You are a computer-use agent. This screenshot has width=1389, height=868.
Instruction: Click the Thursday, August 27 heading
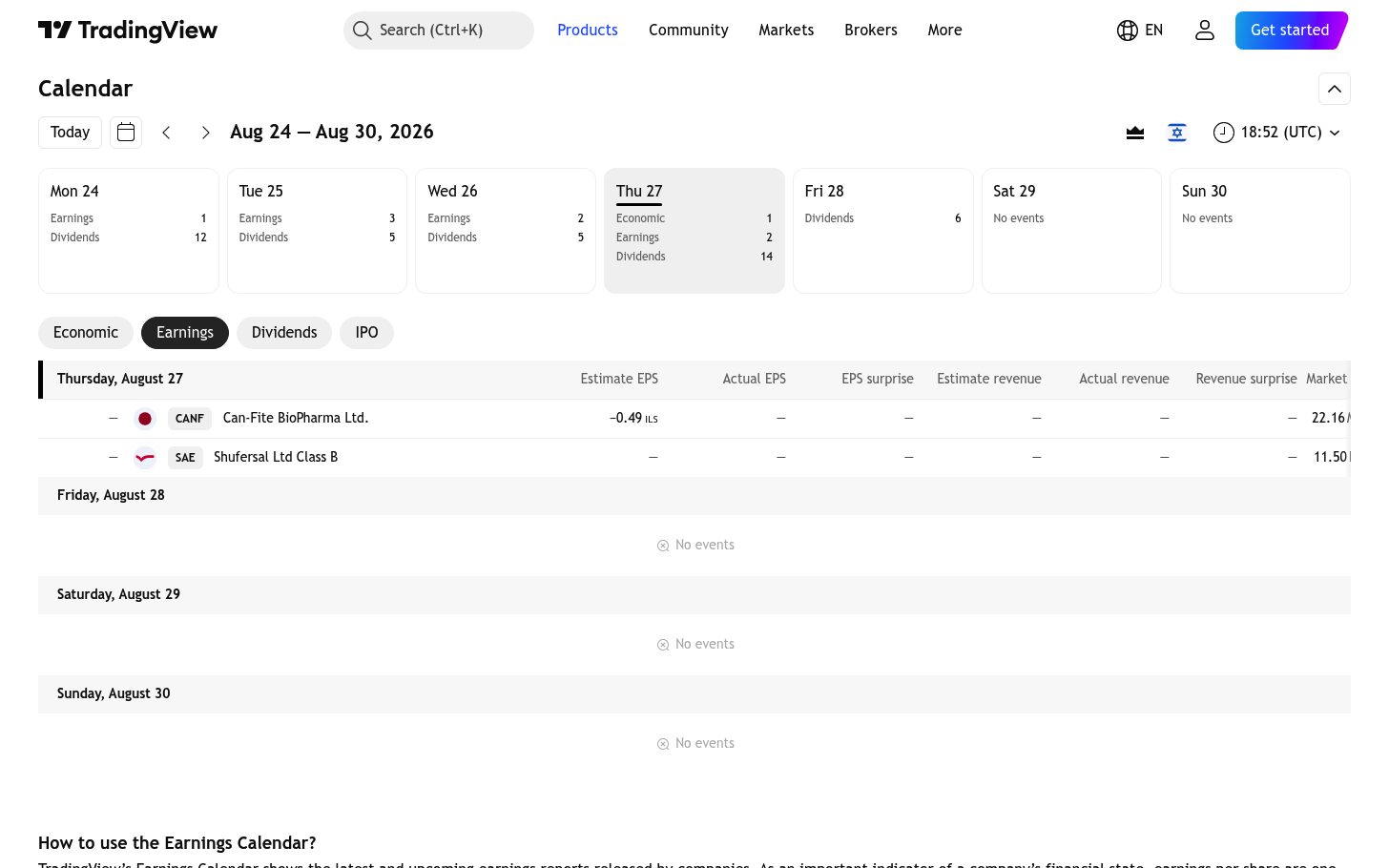[x=120, y=379]
